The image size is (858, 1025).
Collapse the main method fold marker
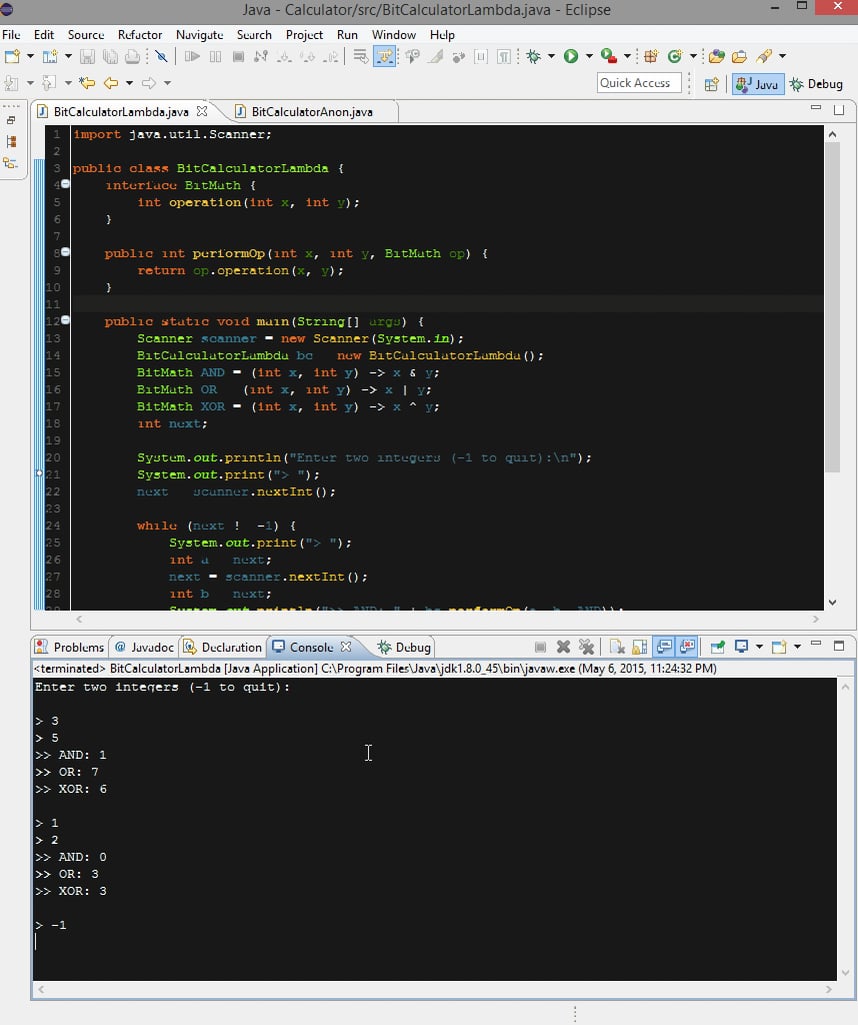click(x=65, y=320)
